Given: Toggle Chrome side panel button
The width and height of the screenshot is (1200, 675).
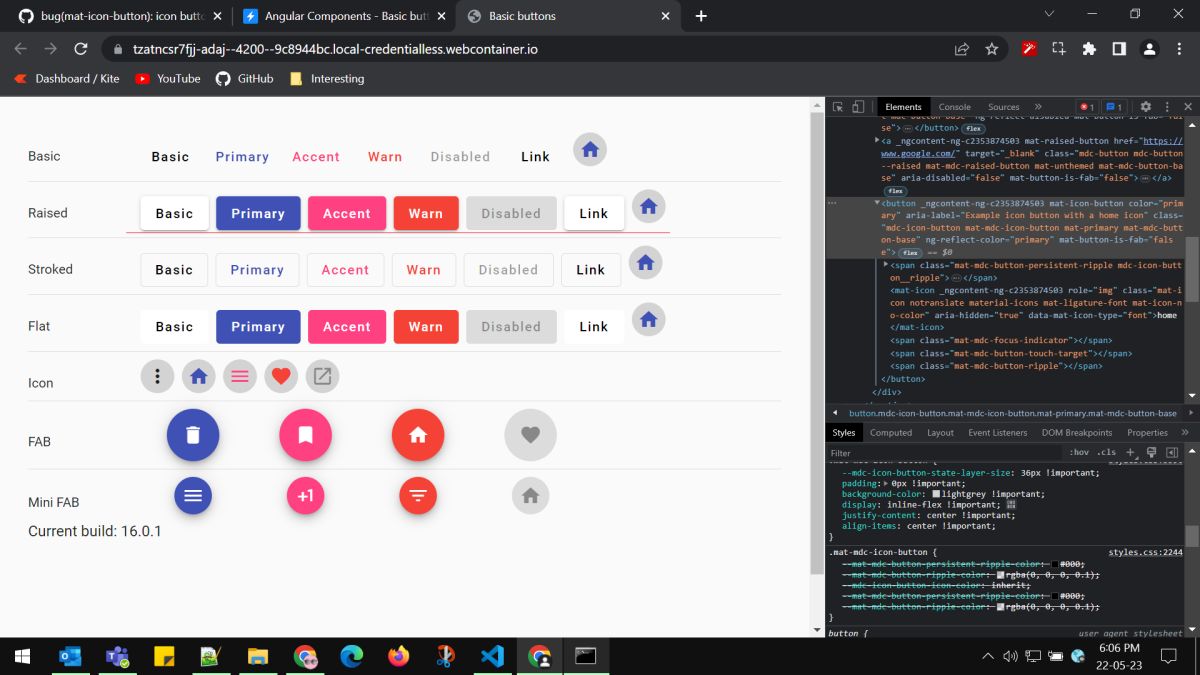Looking at the screenshot, I should click(1119, 48).
